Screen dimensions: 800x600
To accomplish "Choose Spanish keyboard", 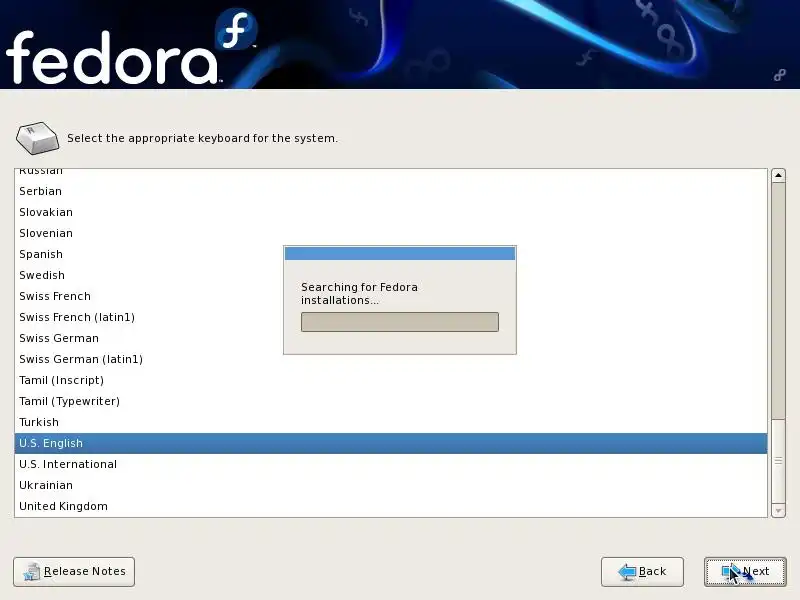I will tap(391, 254).
